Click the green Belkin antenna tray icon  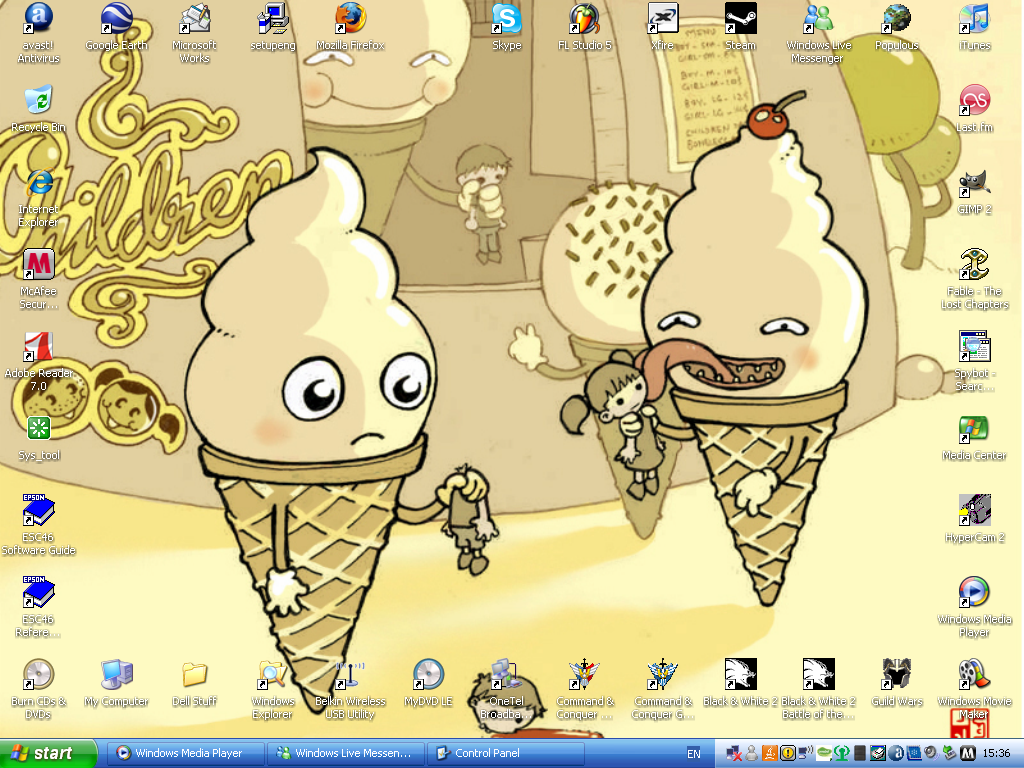point(842,753)
